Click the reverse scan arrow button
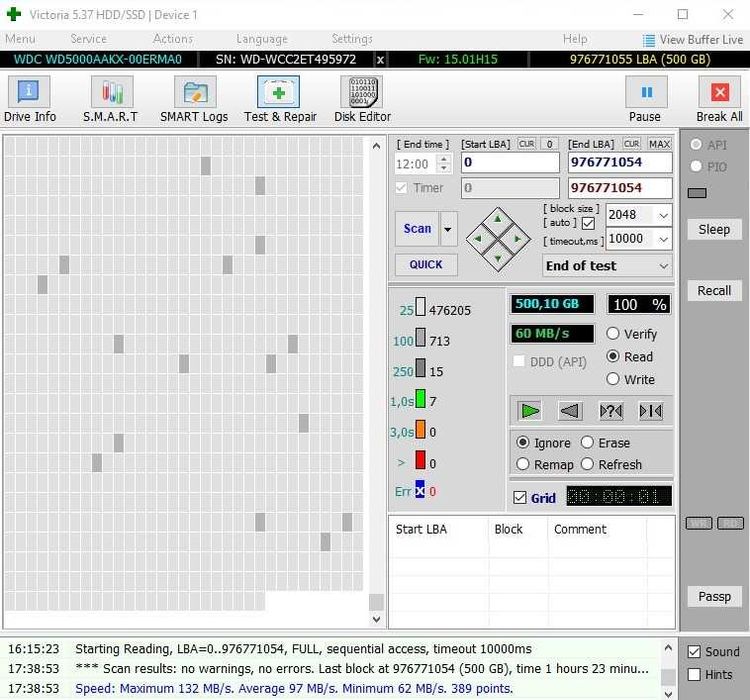The image size is (750, 700). pyautogui.click(x=570, y=411)
